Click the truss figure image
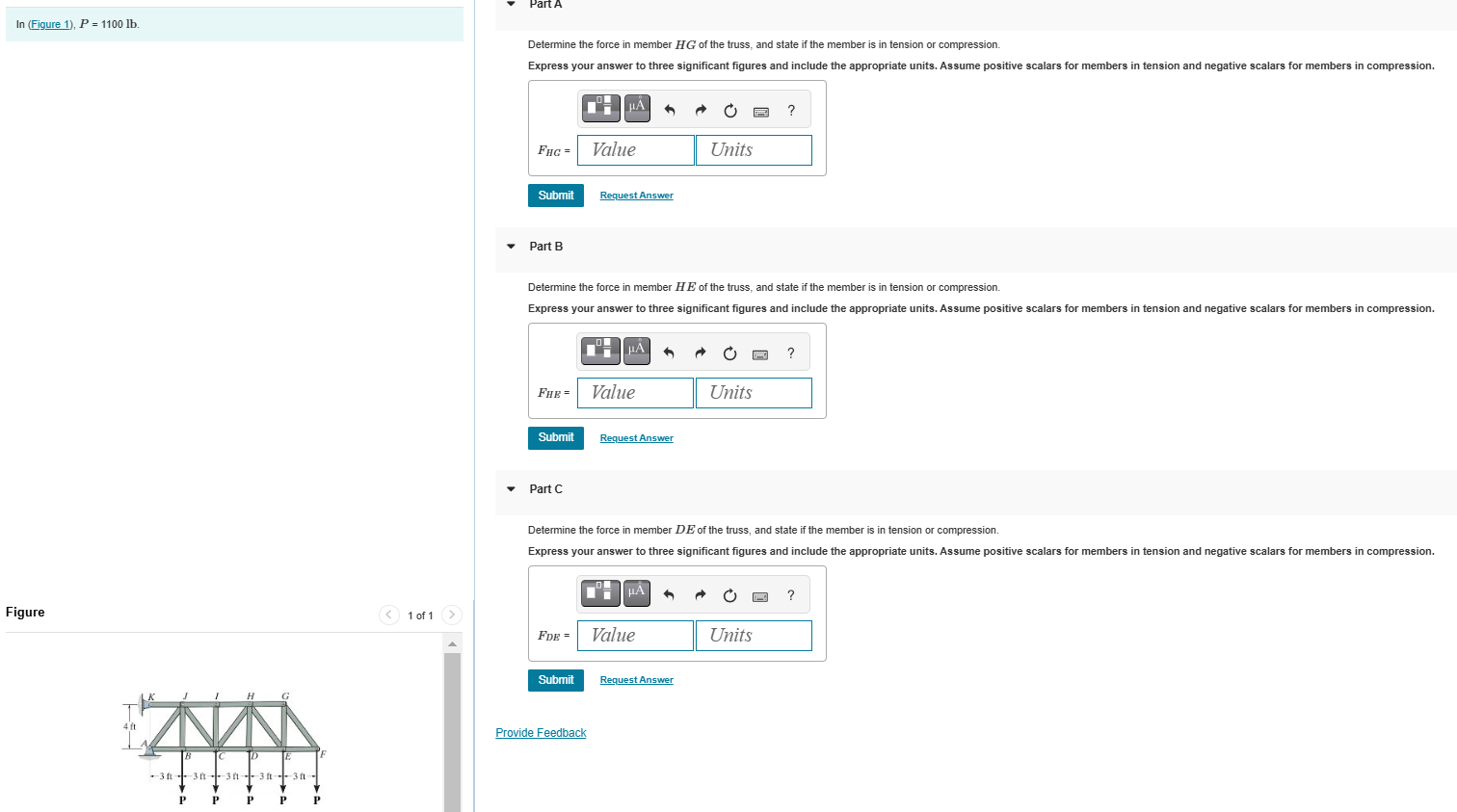This screenshot has height=812, width=1457. coord(225,747)
